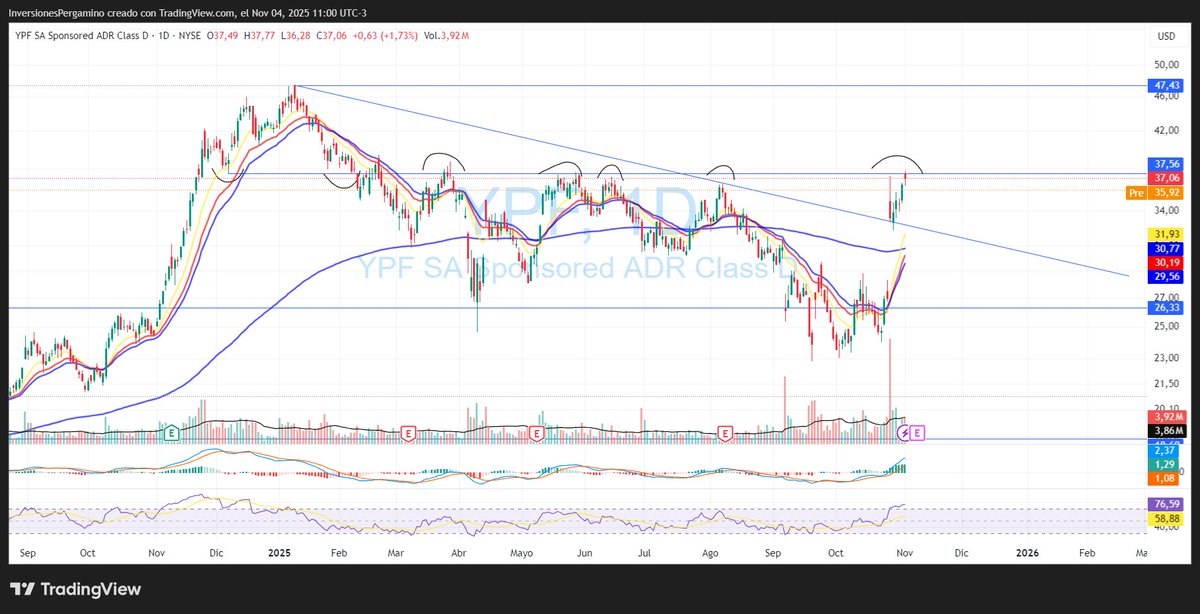
Task: Click the purple upcoming earnings E icon
Action: (x=919, y=433)
